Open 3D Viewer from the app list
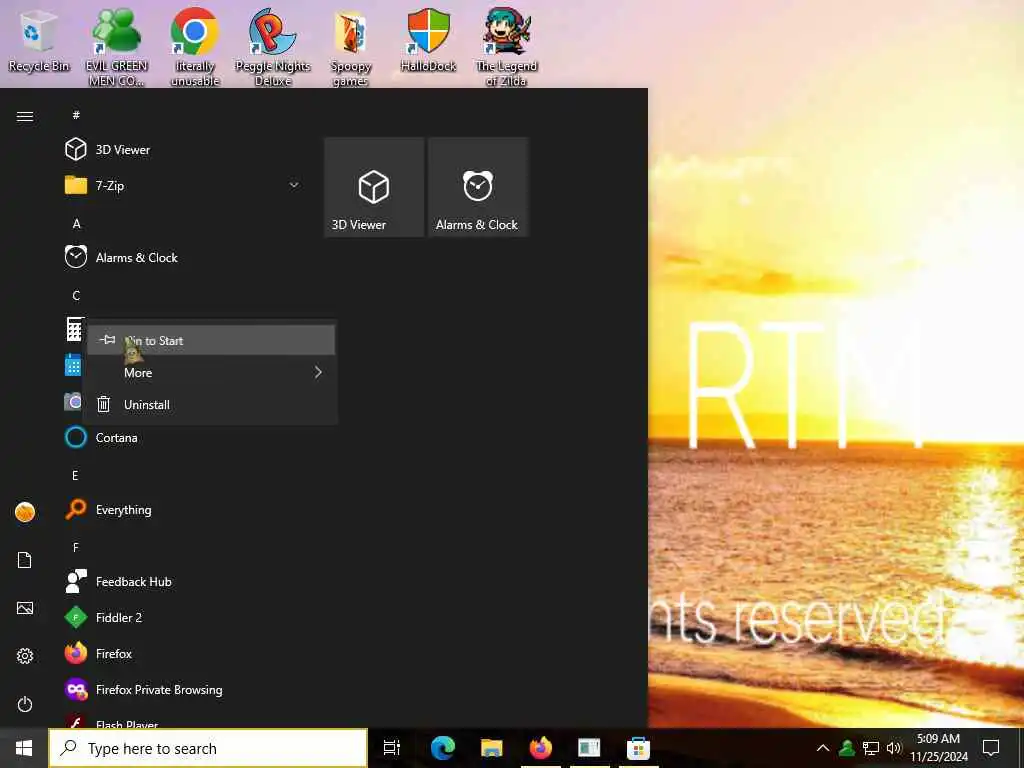 pos(183,150)
